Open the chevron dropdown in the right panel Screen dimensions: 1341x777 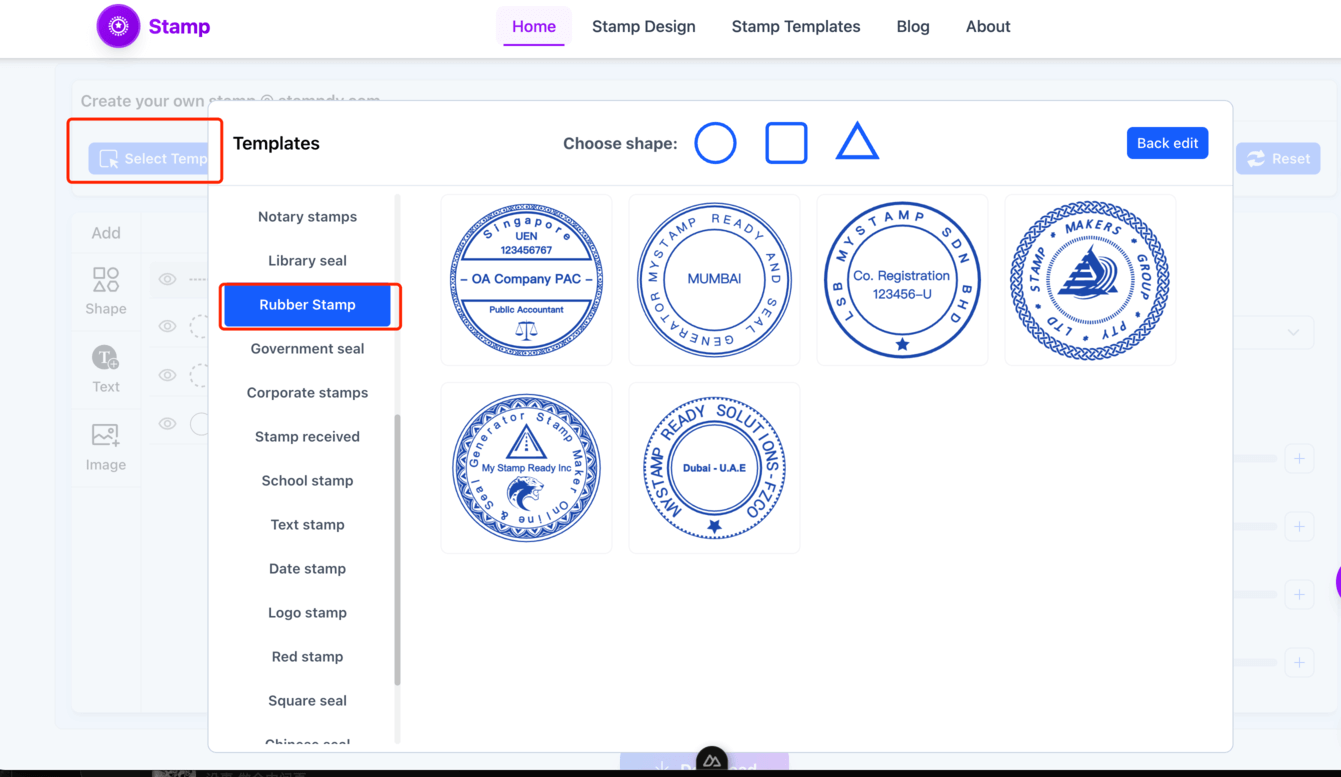[x=1293, y=332]
